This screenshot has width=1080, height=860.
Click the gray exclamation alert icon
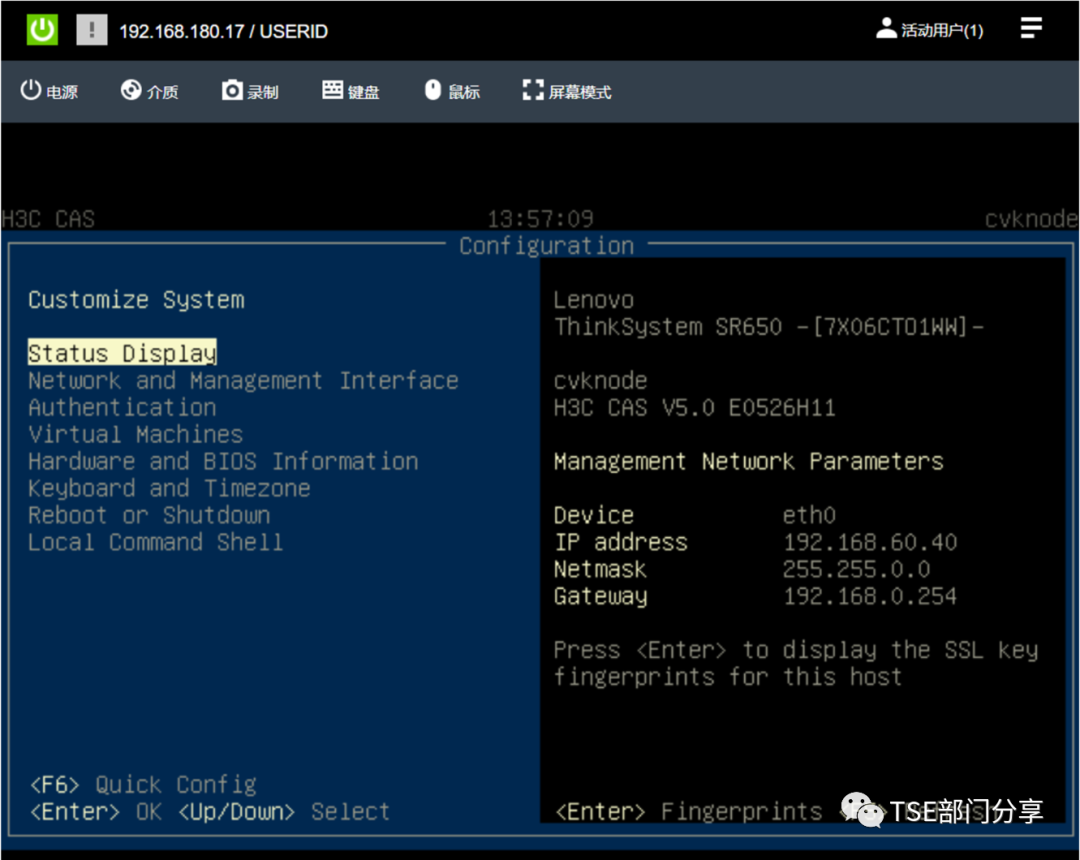92,30
